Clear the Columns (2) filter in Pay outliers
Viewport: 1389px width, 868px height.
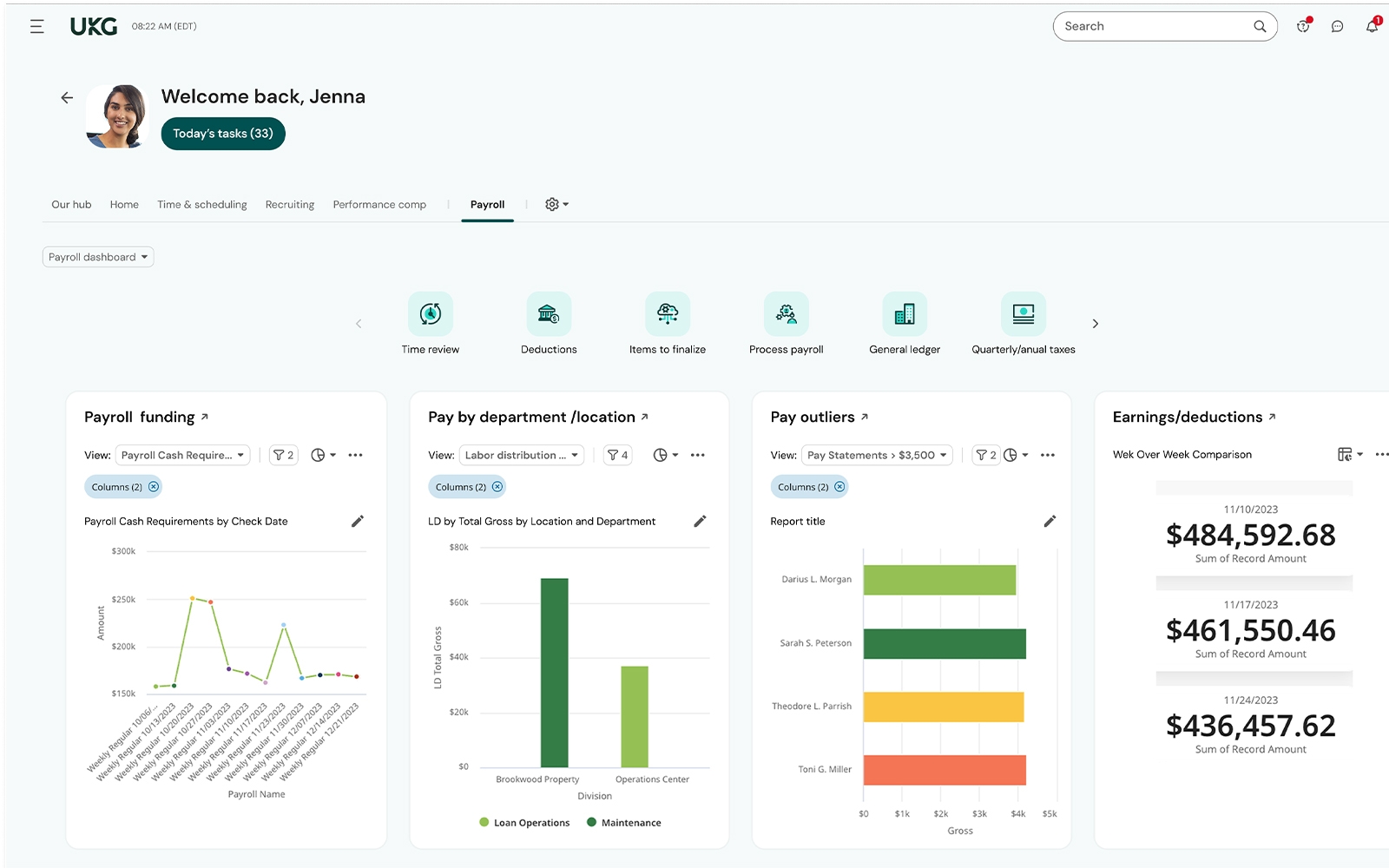coord(839,487)
